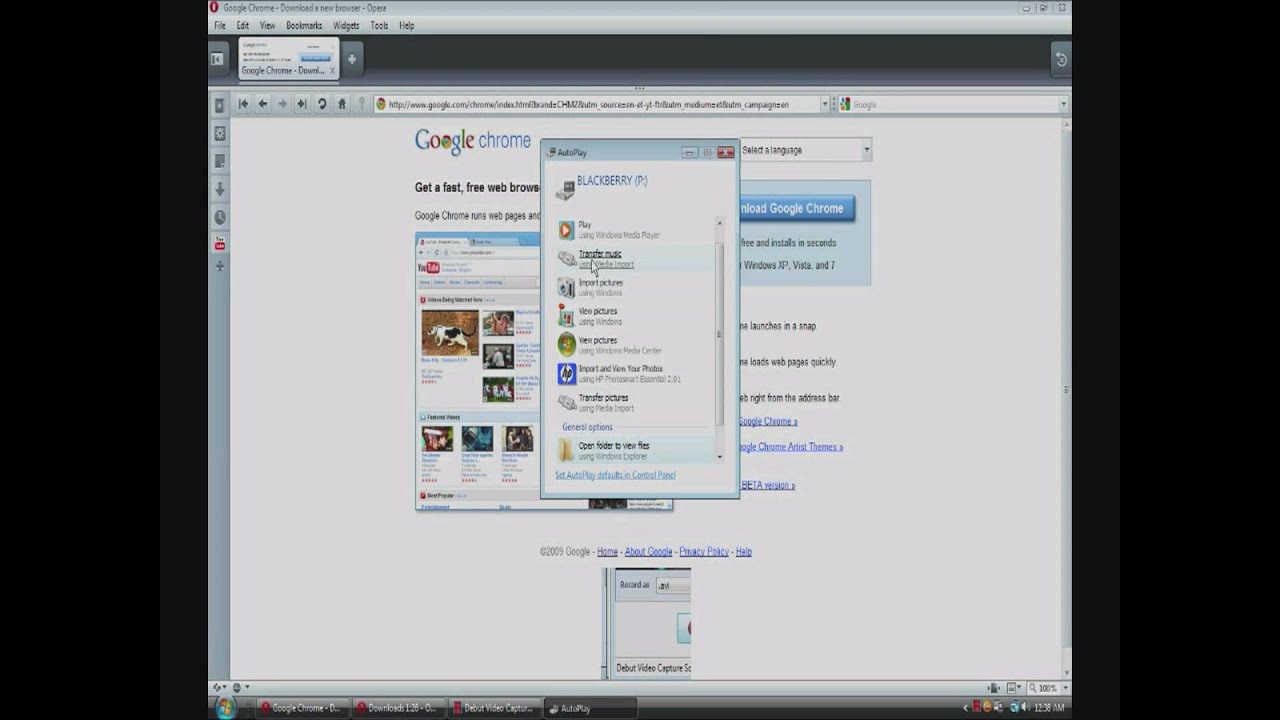This screenshot has width=1280, height=720.
Task: Add a panel with the sidebar plus icon
Action: [219, 267]
